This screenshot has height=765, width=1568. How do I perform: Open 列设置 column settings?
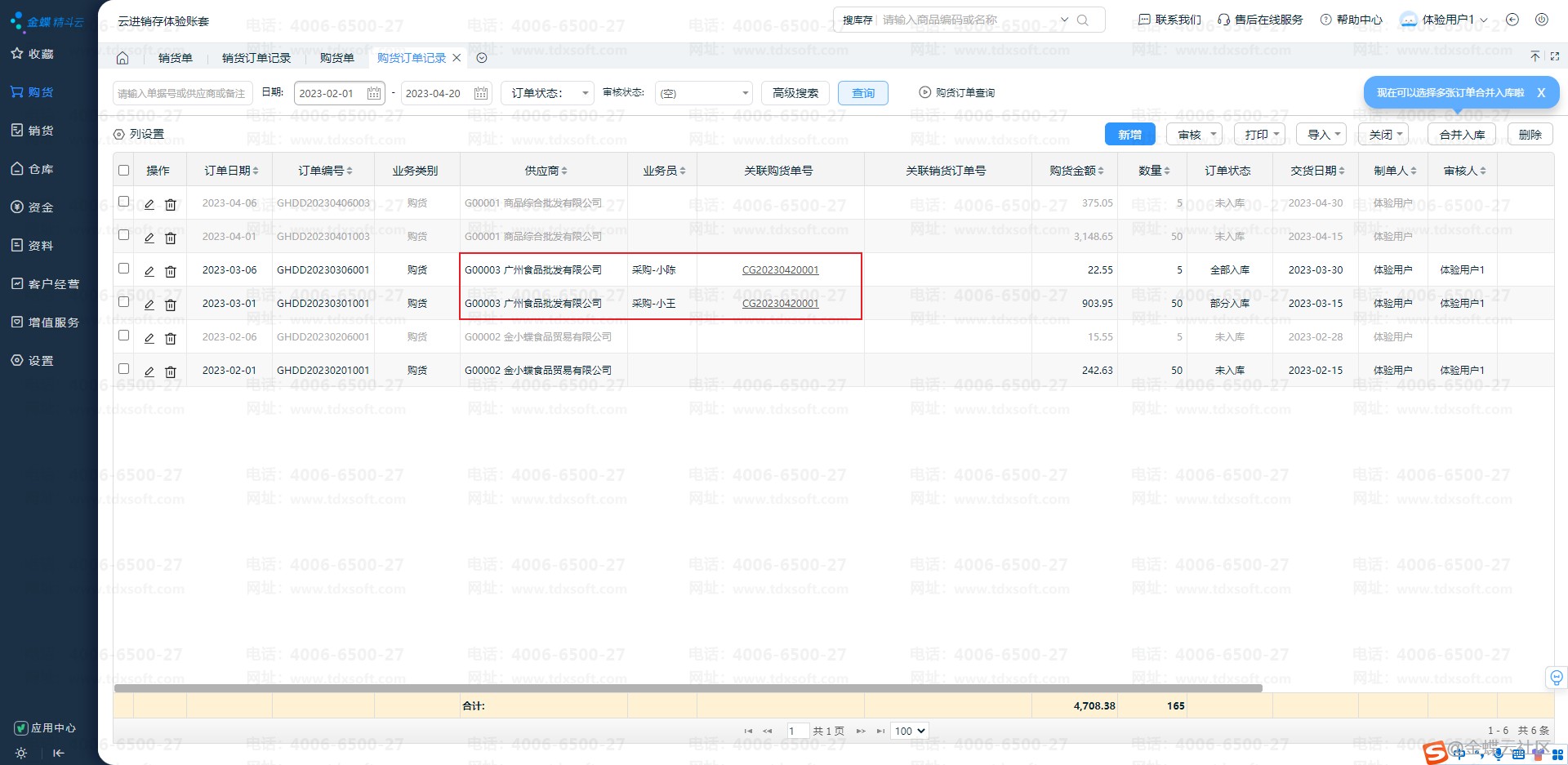point(139,134)
